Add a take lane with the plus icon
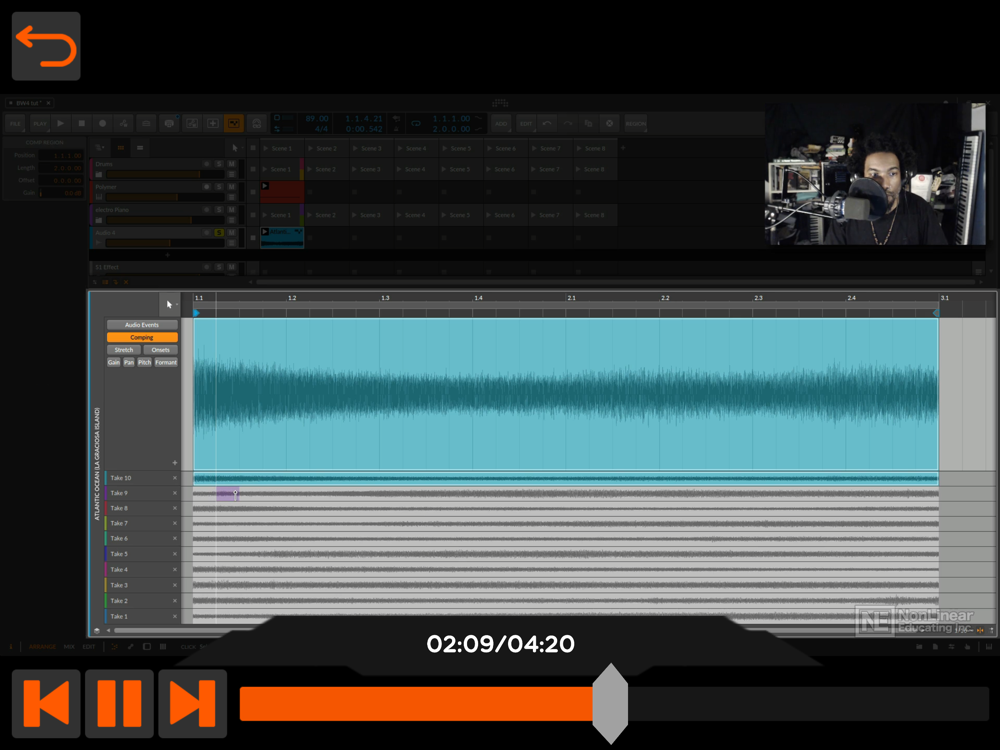Viewport: 1000px width, 750px height. (x=175, y=462)
